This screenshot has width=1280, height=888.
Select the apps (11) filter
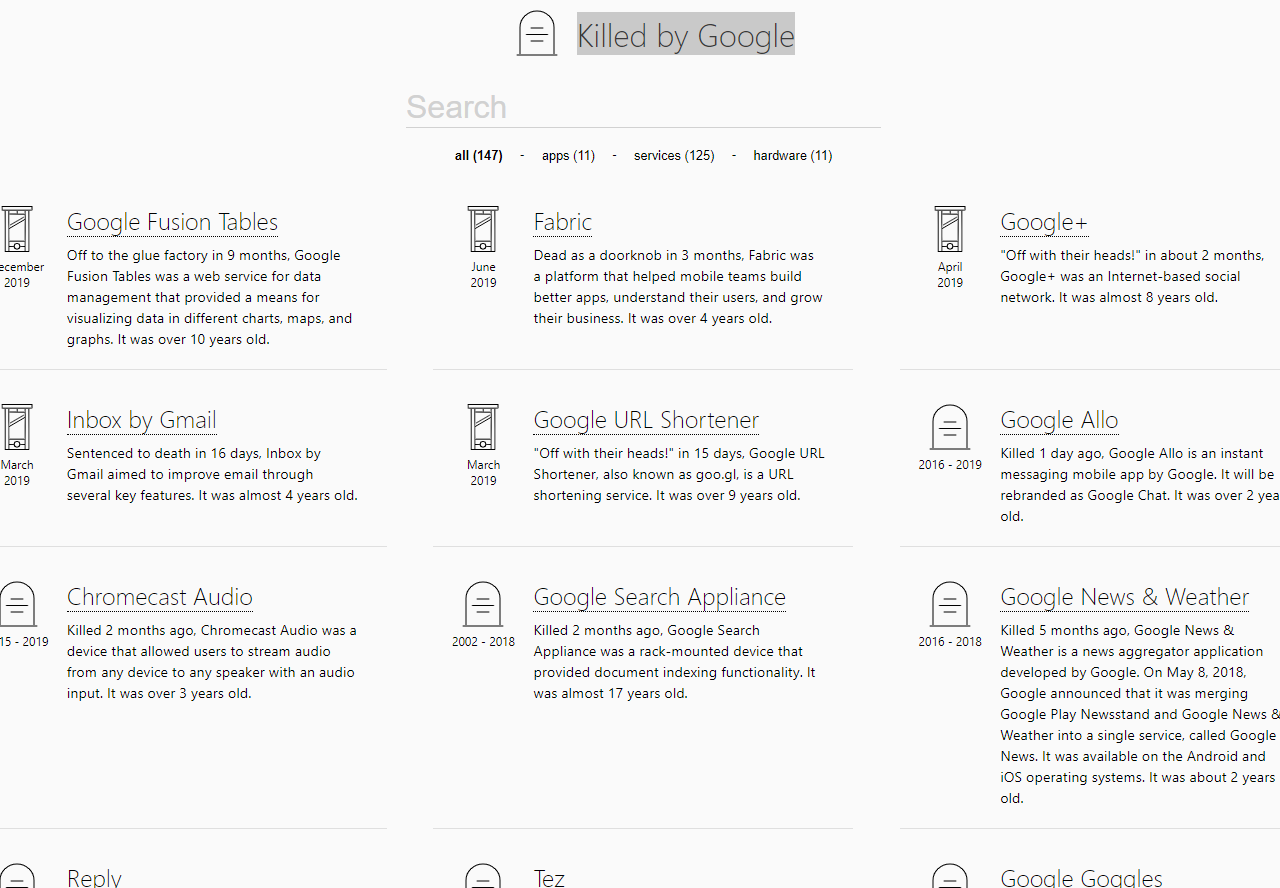pos(568,155)
